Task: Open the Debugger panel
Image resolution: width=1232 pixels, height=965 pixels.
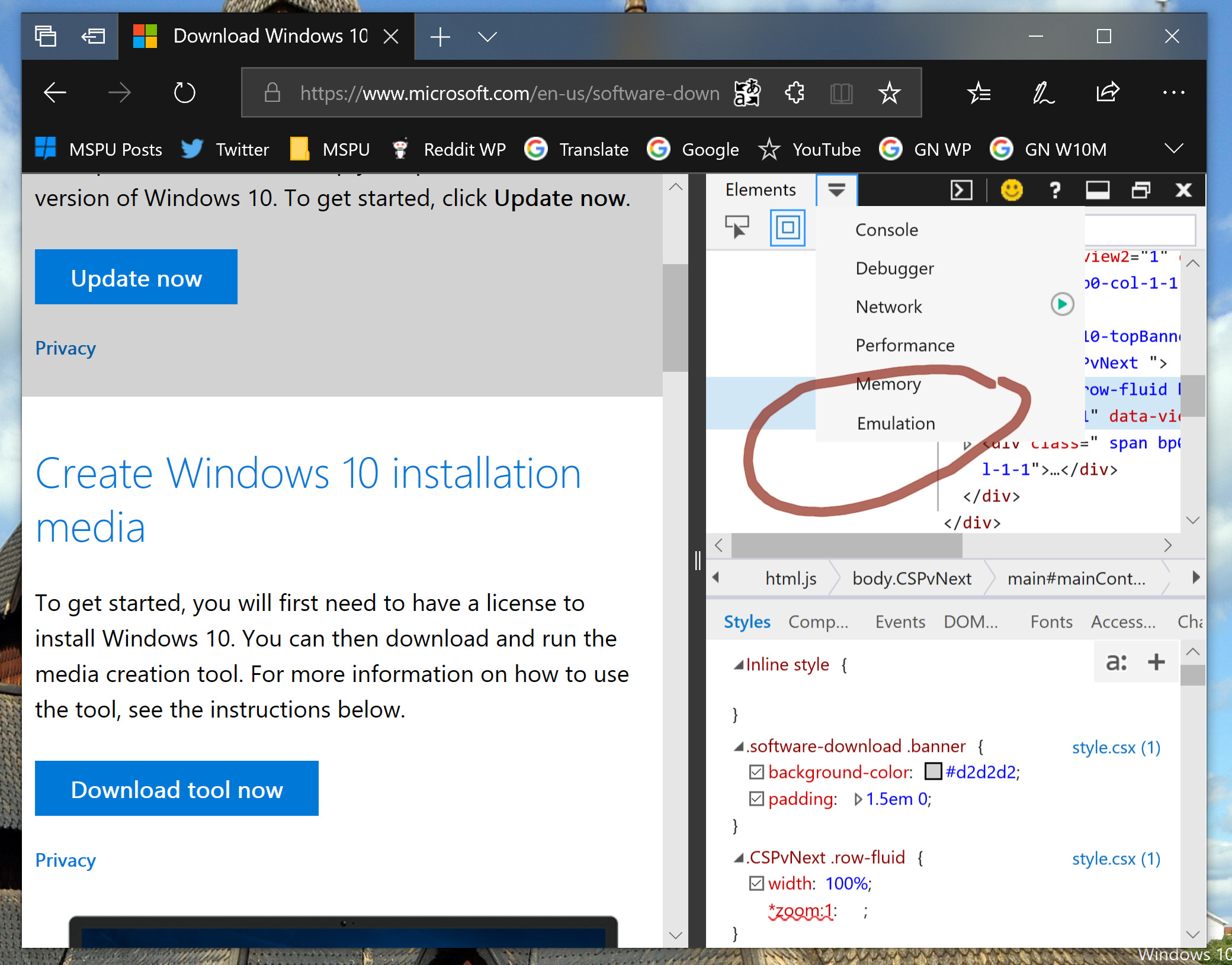Action: pos(894,267)
